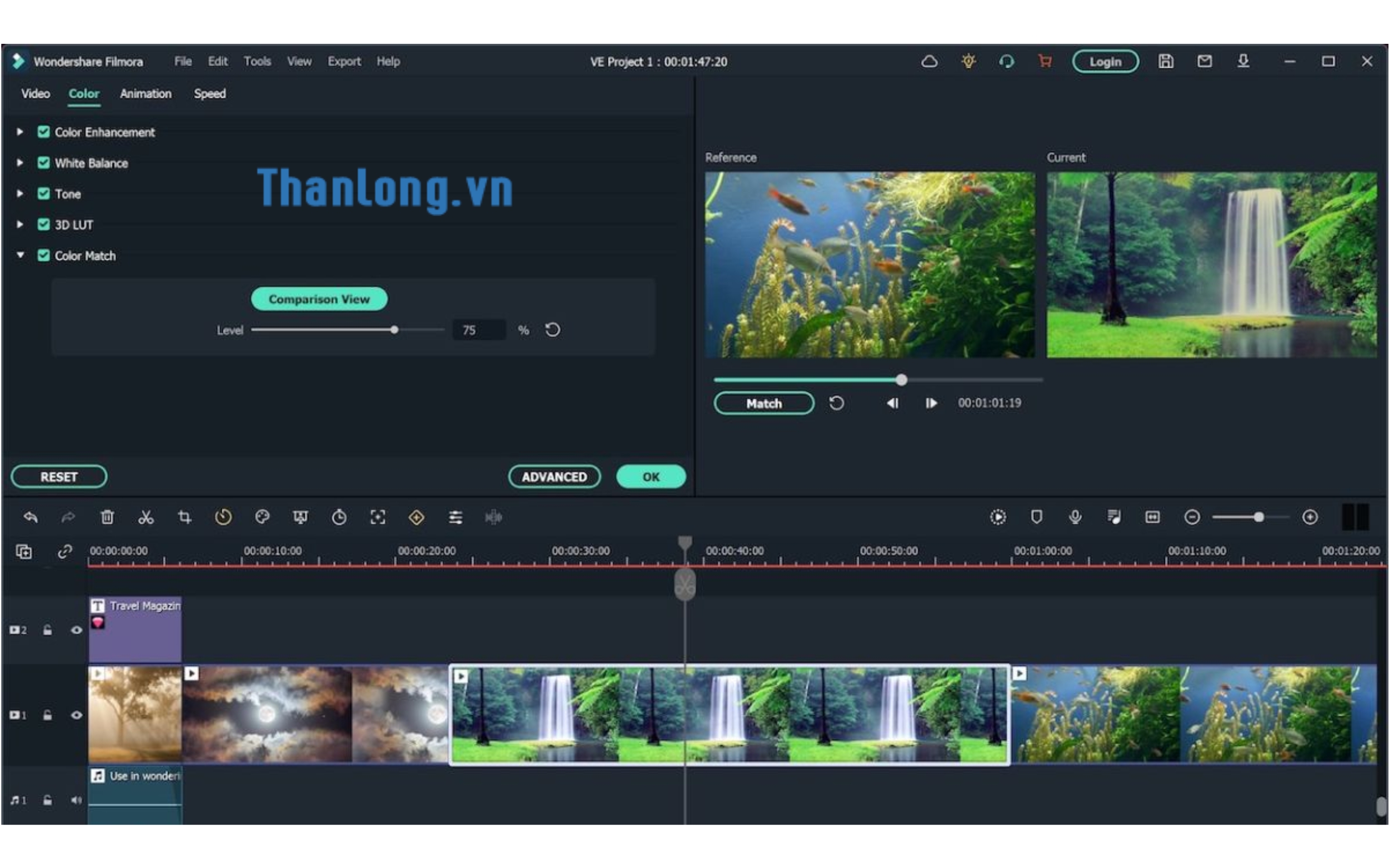Click the keyframe diamond icon
Image resolution: width=1389 pixels, height=868 pixels.
coord(416,517)
